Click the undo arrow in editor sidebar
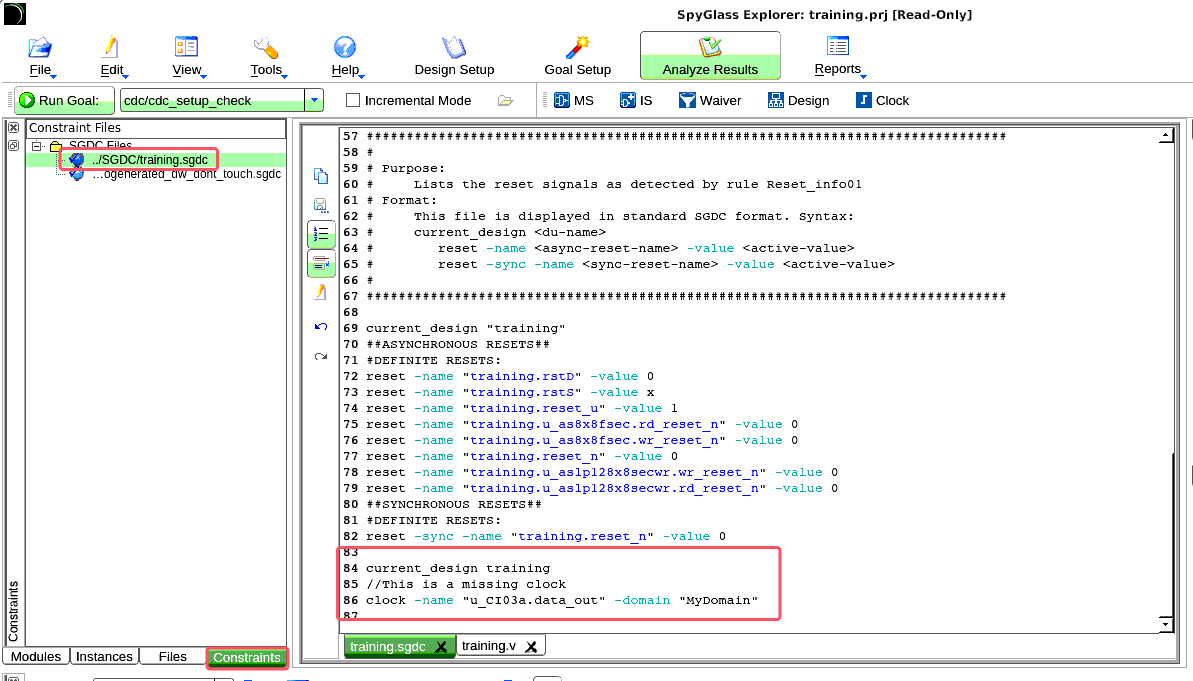Image resolution: width=1193 pixels, height=681 pixels. [321, 326]
